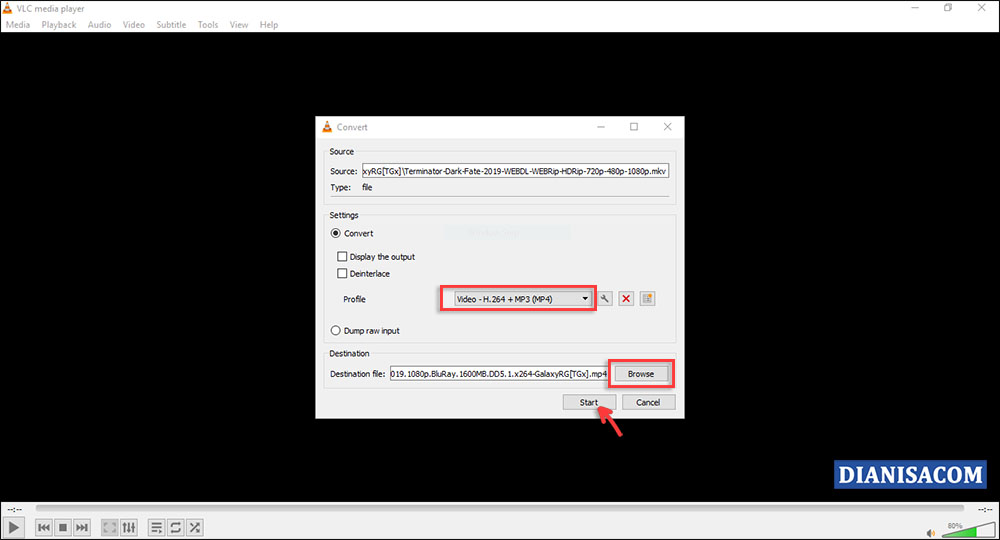Toggle the playlist view icon
Image resolution: width=1000 pixels, height=540 pixels.
156,527
